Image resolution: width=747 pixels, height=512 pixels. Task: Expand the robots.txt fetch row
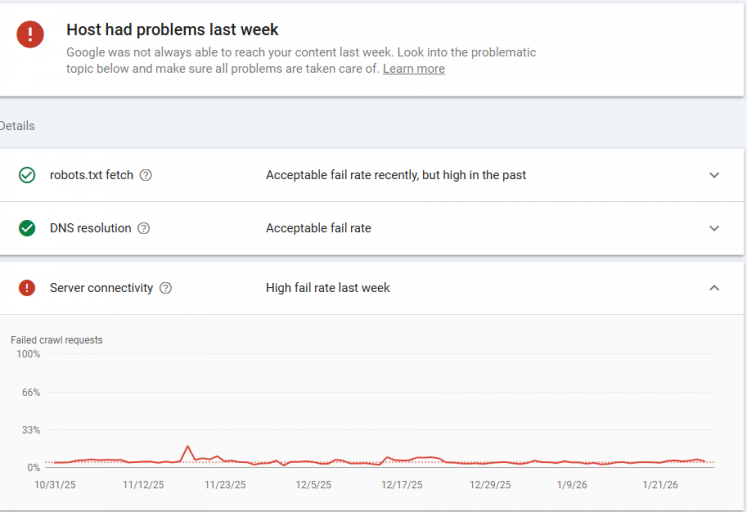point(714,175)
